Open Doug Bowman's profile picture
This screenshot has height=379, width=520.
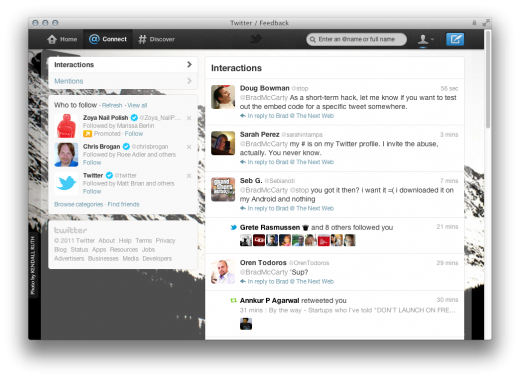223,97
